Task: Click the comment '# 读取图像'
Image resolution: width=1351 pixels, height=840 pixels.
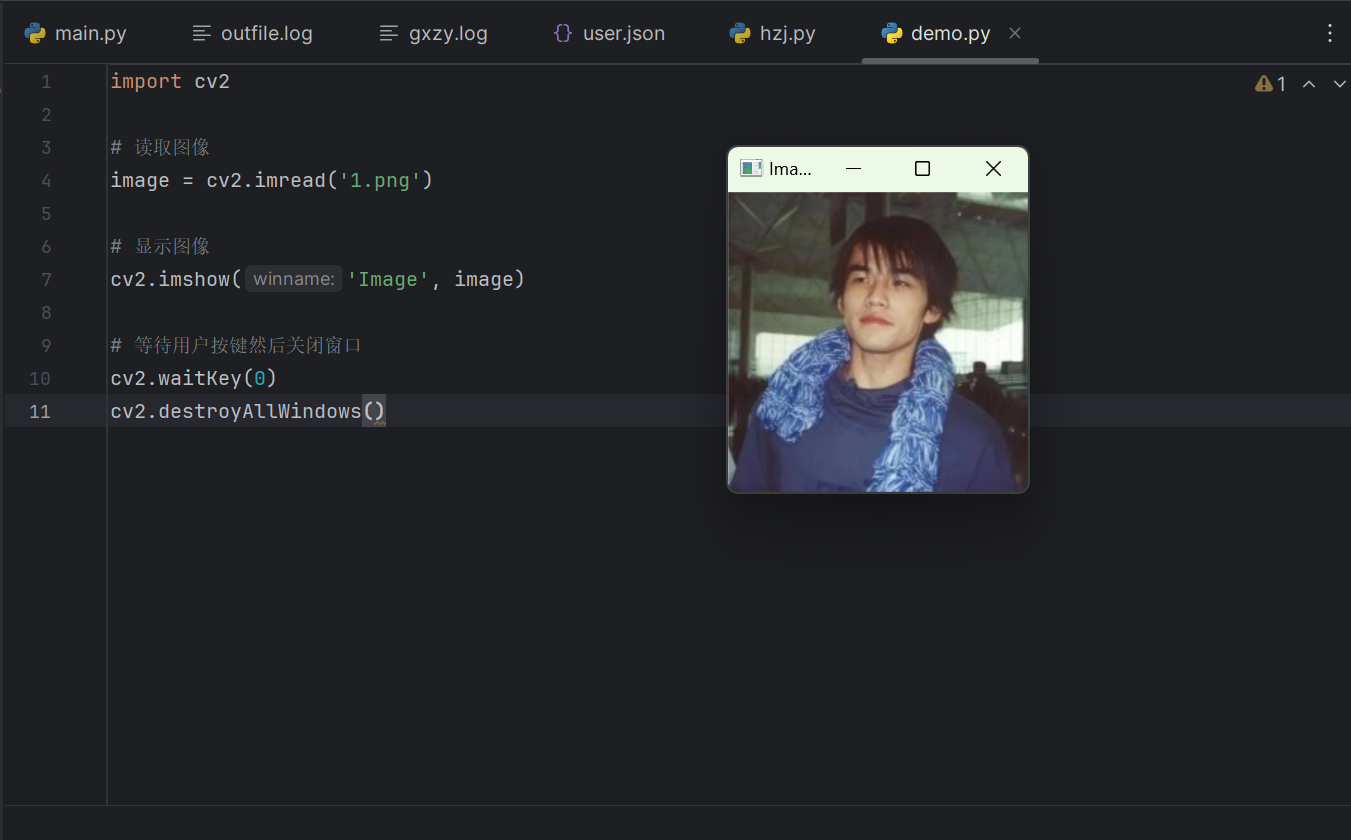Action: [160, 148]
